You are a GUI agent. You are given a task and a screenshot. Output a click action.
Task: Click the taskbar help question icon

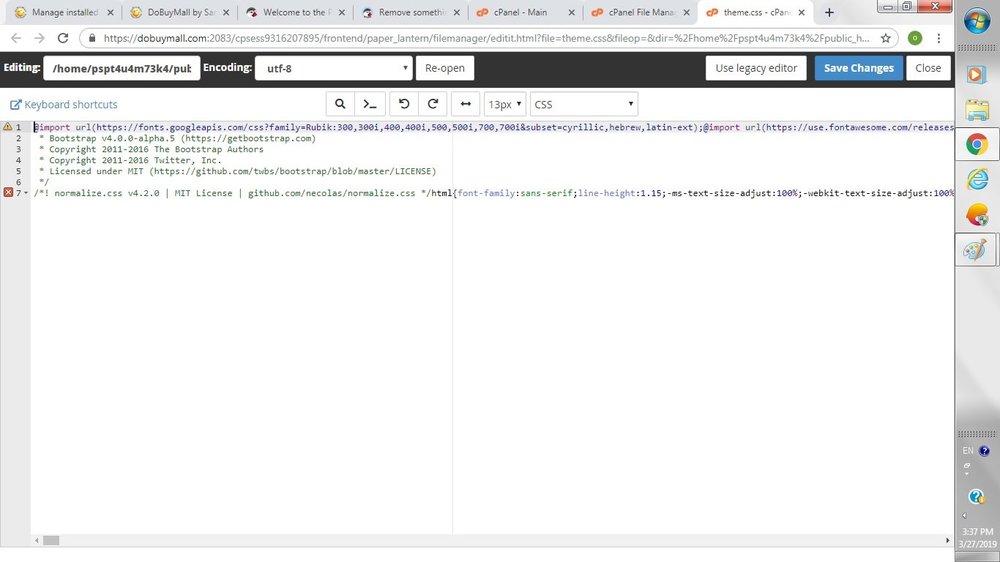(x=976, y=496)
